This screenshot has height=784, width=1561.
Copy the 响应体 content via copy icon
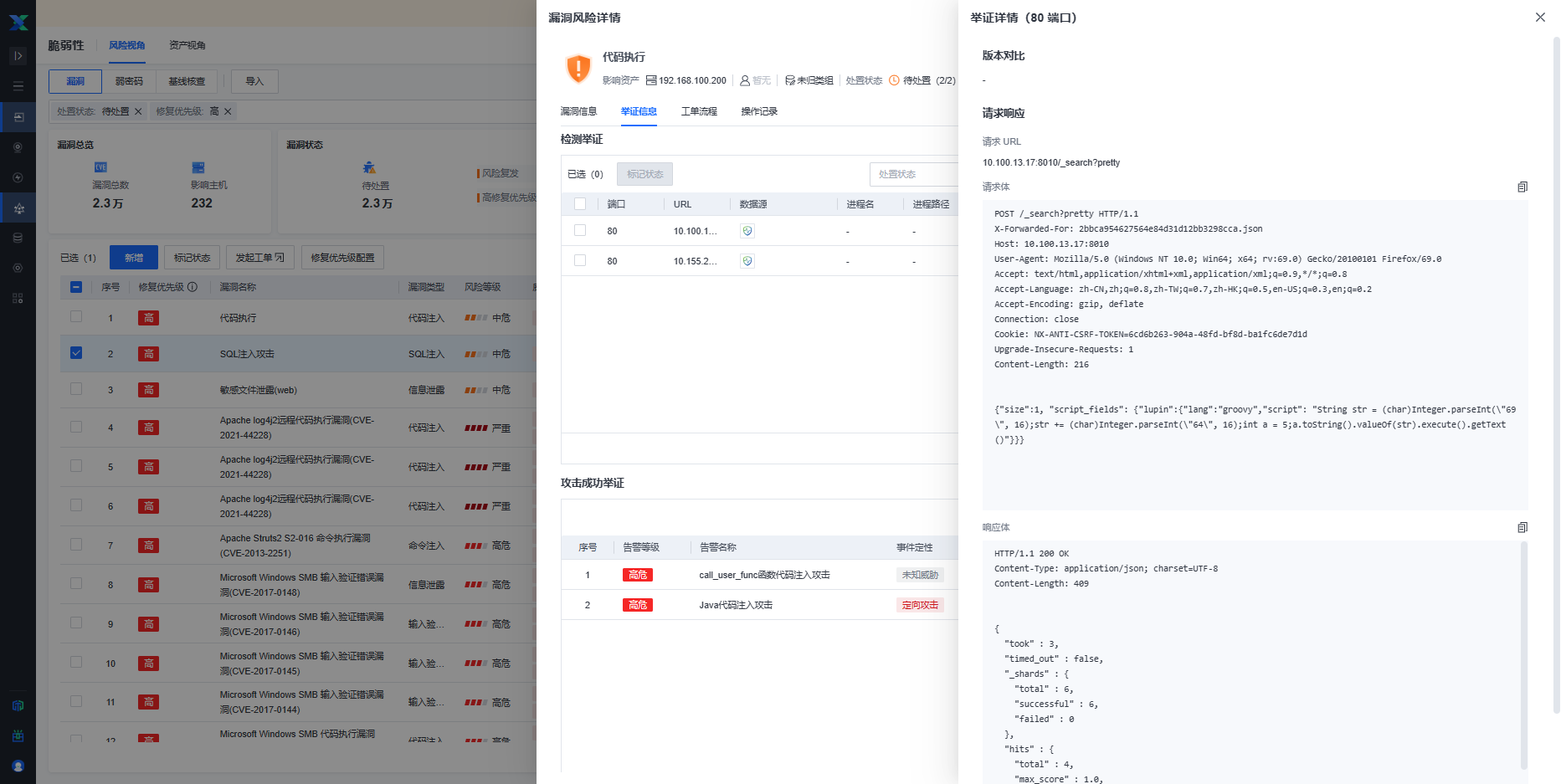click(1522, 527)
